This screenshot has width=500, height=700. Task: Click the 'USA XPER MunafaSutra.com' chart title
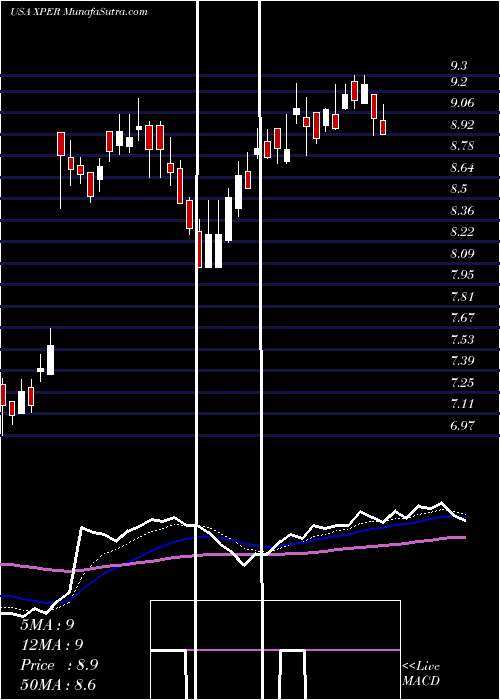point(79,12)
